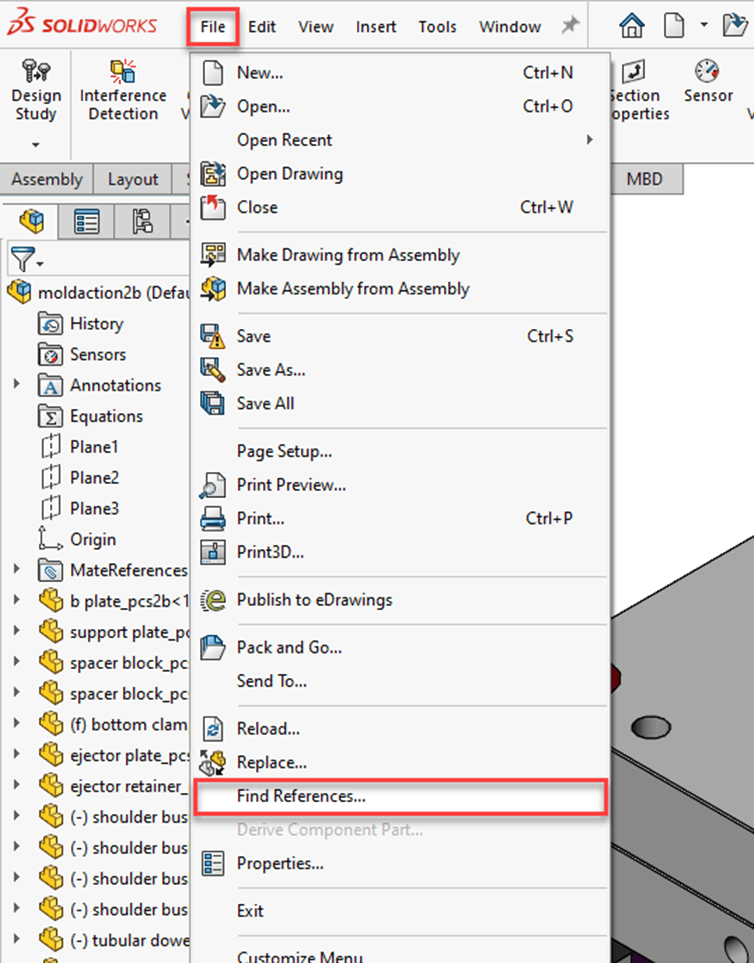Click the New document icon in the top bar
Viewport: 754px width, 963px height.
[674, 26]
